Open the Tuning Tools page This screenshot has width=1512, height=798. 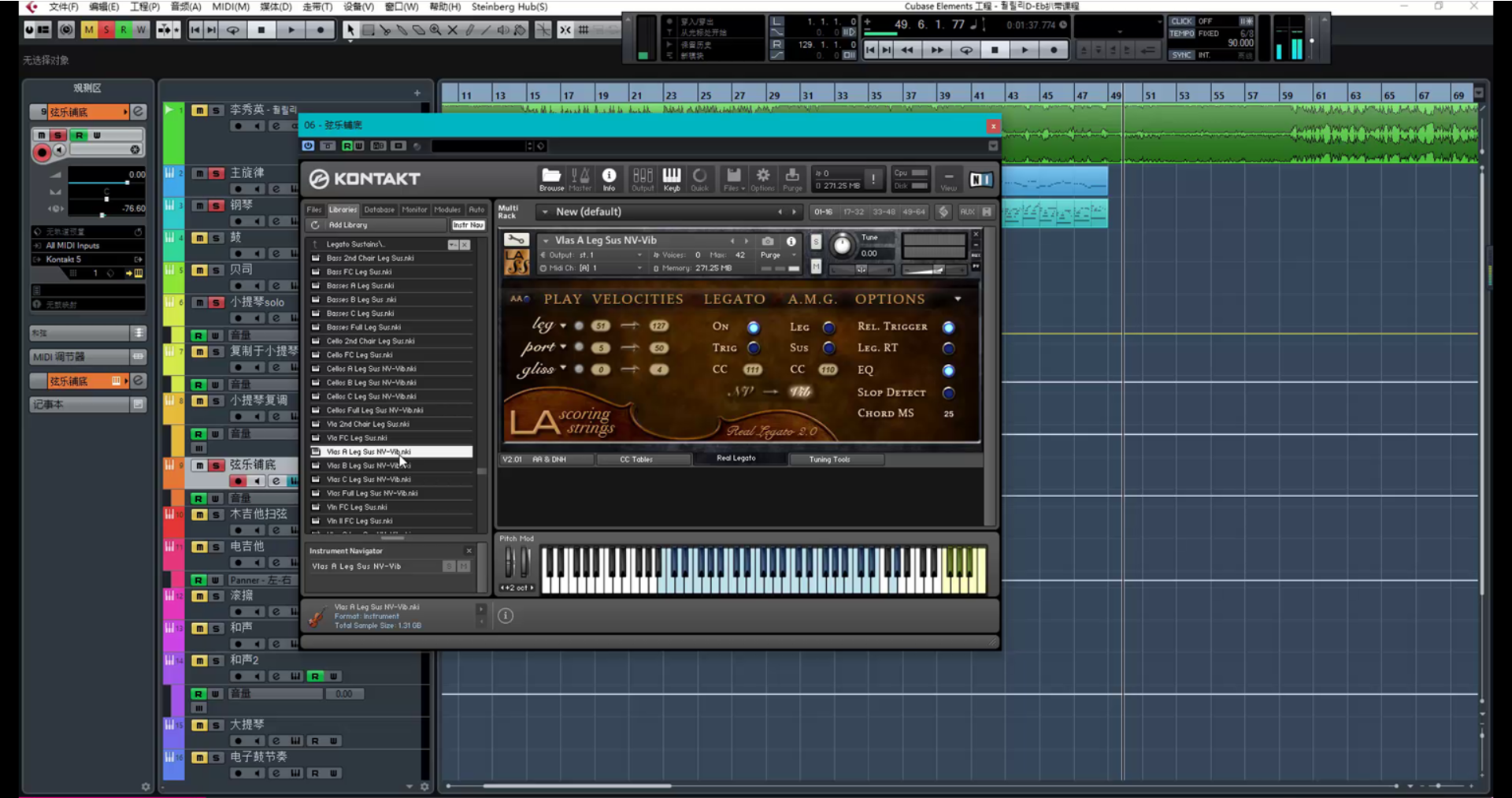pyautogui.click(x=829, y=459)
